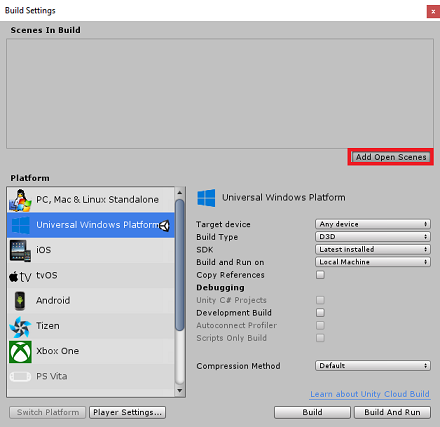
Task: Toggle the Unity C# Projects checkbox
Action: (320, 300)
